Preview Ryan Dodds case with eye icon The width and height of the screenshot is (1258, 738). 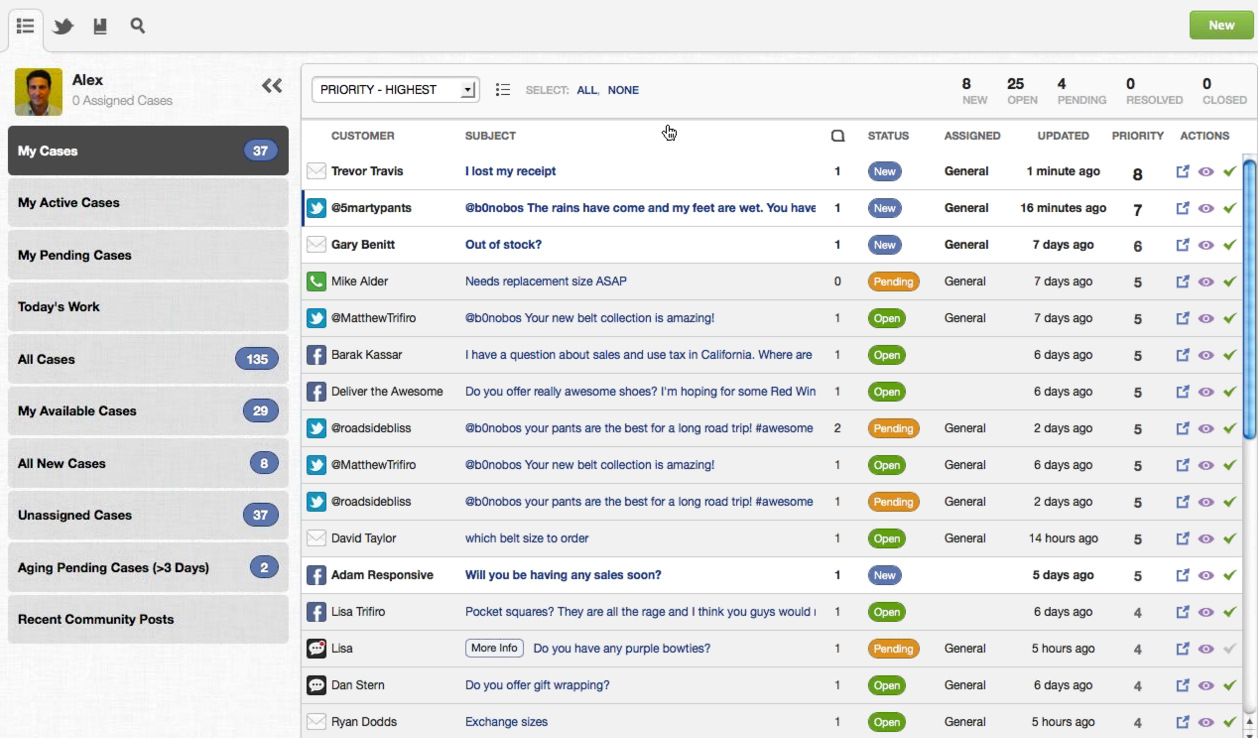click(1206, 722)
